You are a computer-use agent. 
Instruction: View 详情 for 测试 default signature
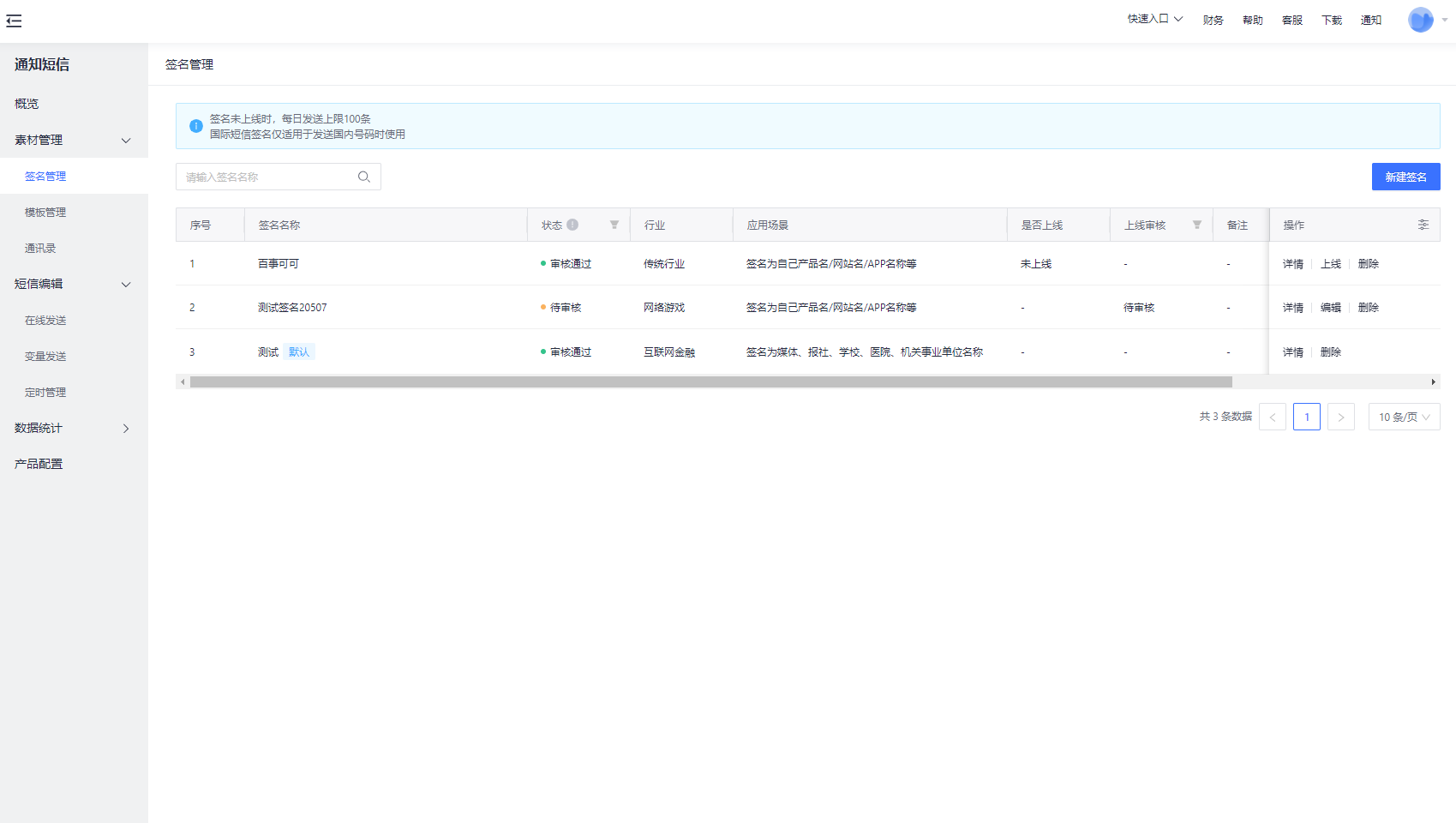(x=1292, y=352)
